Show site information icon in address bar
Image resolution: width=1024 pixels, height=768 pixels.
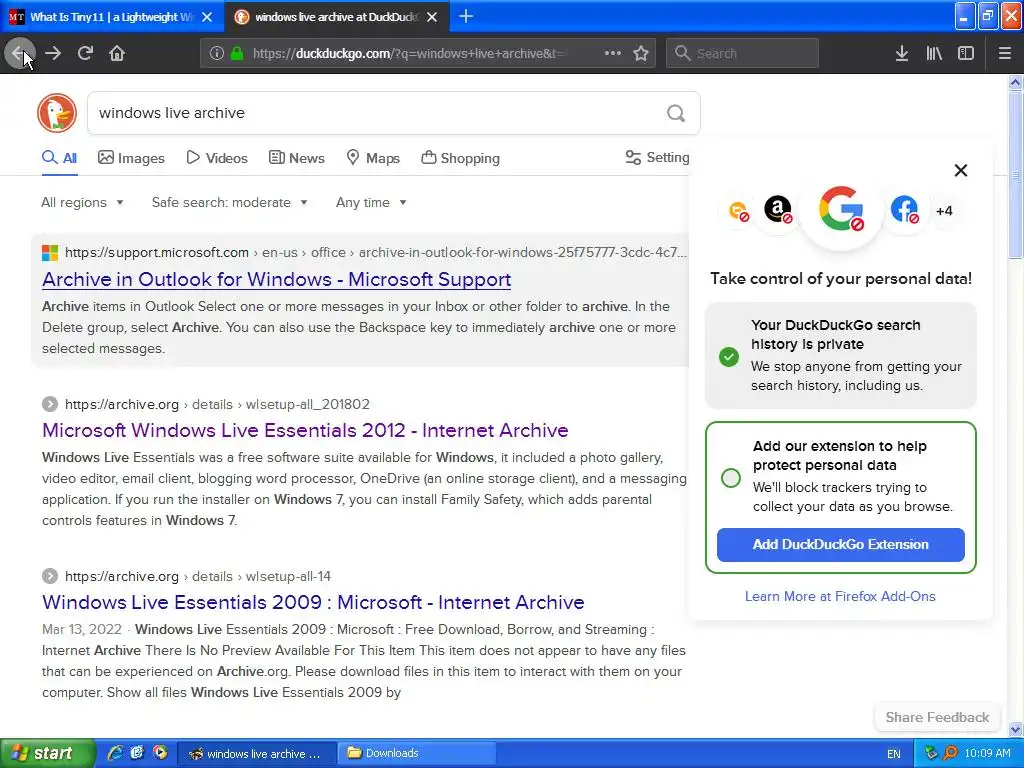tap(217, 53)
